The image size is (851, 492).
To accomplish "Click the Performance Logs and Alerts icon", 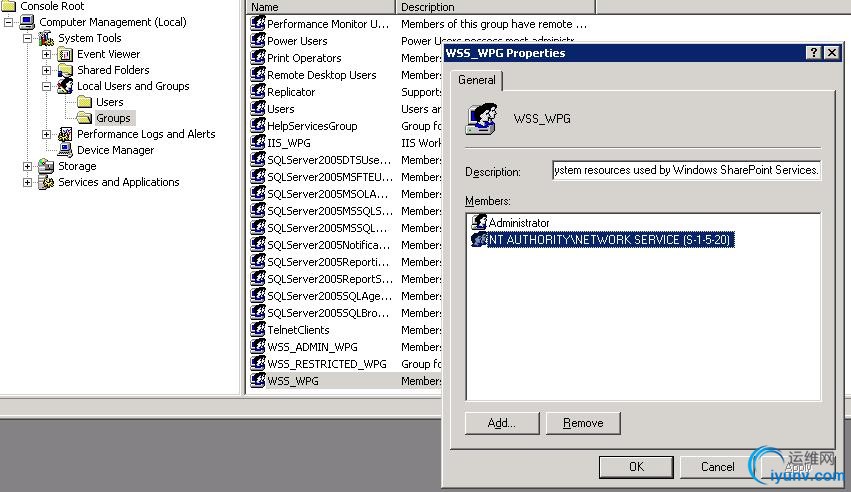I will (x=65, y=134).
